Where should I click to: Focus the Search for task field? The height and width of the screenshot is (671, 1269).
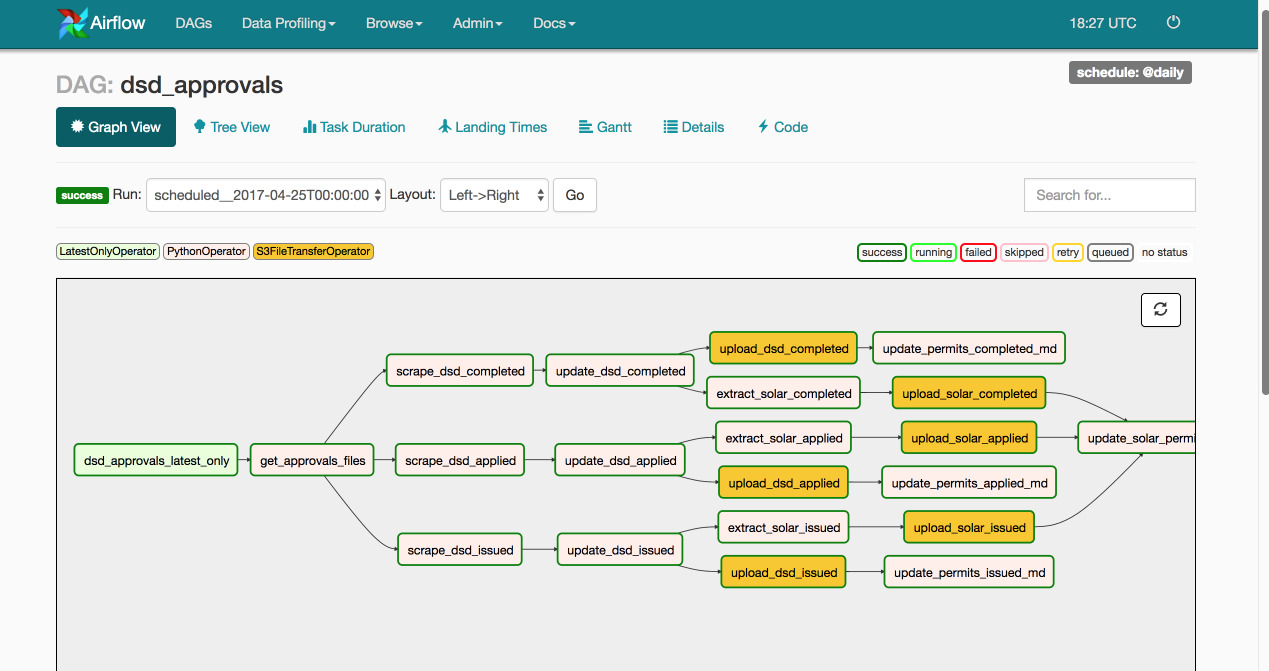(1109, 195)
